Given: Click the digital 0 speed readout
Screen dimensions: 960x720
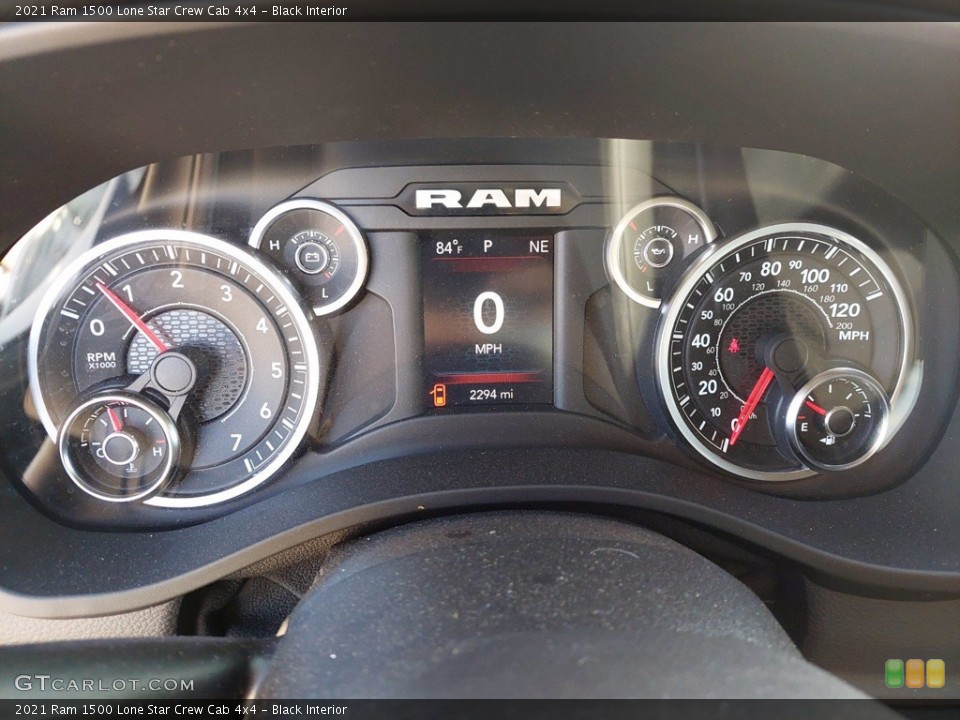Looking at the screenshot, I should click(x=489, y=313).
